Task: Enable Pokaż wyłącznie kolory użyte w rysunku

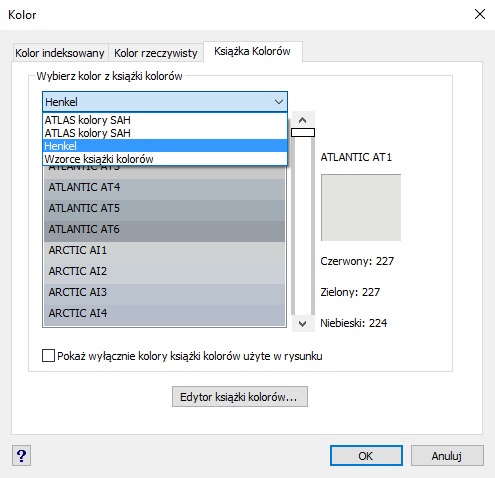Action: pos(49,356)
